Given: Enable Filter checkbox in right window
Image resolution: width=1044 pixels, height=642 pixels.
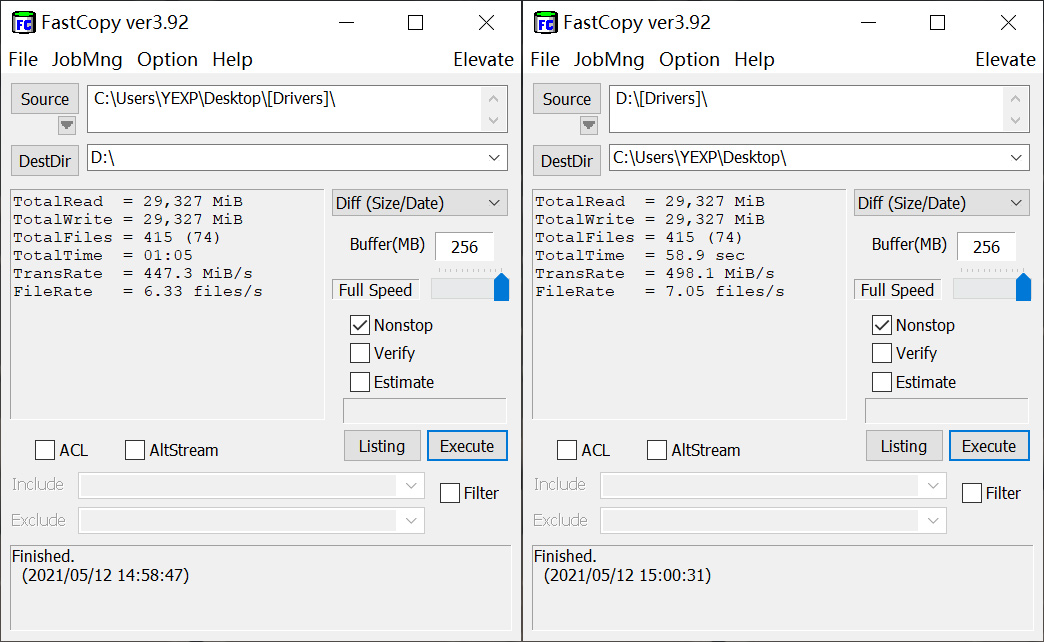Looking at the screenshot, I should coord(971,493).
